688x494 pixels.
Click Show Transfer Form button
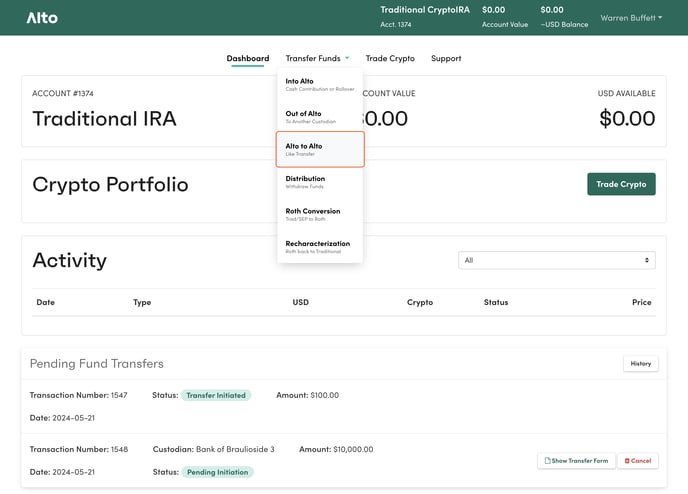[576, 461]
